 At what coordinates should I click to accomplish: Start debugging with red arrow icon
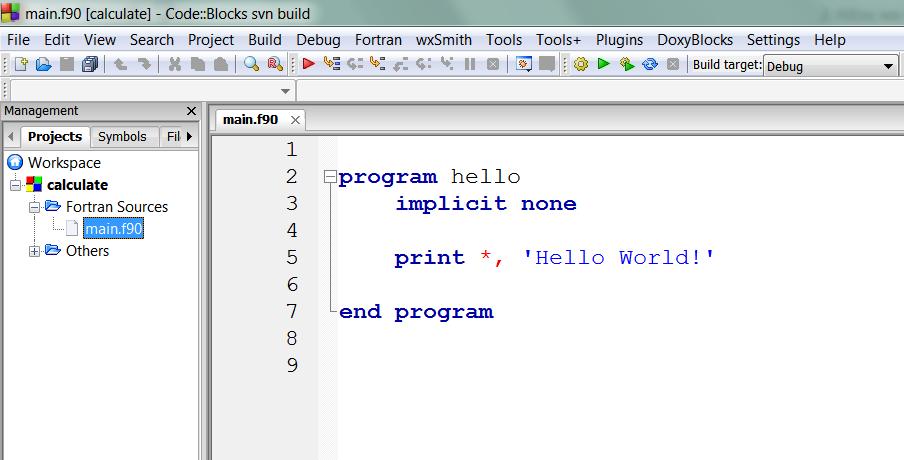point(308,64)
